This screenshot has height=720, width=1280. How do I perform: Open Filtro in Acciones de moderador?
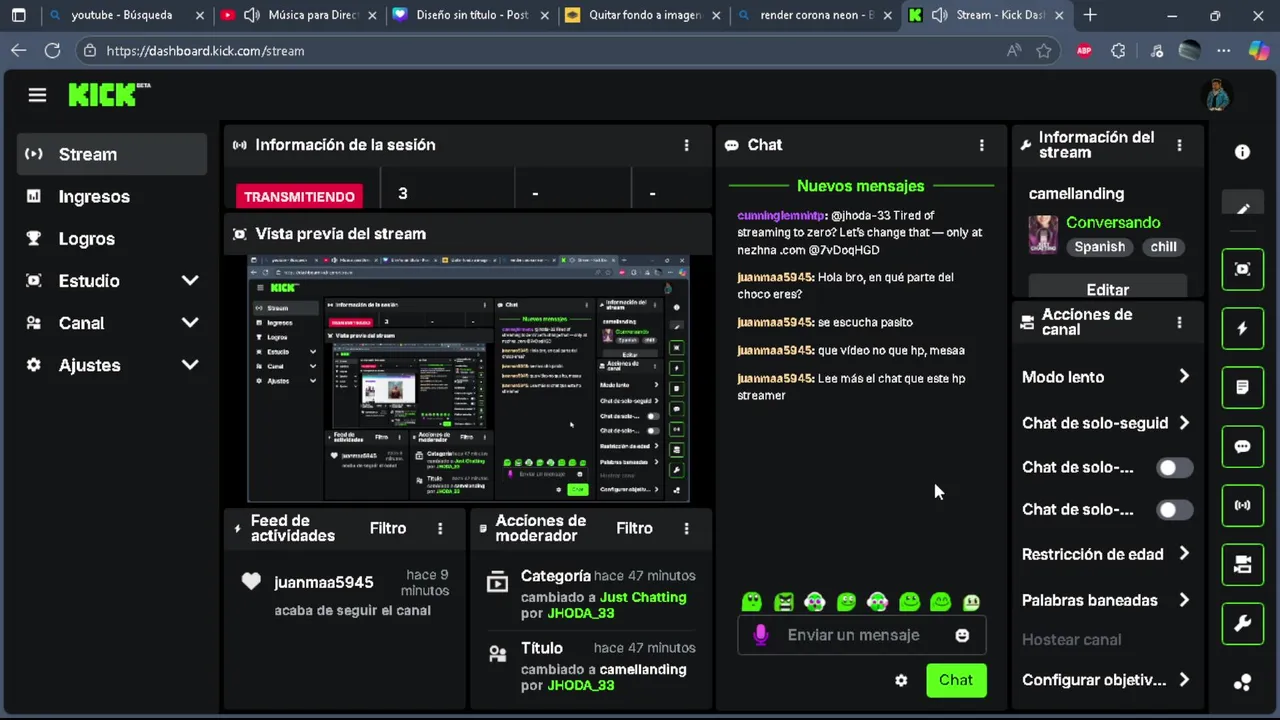(x=634, y=528)
